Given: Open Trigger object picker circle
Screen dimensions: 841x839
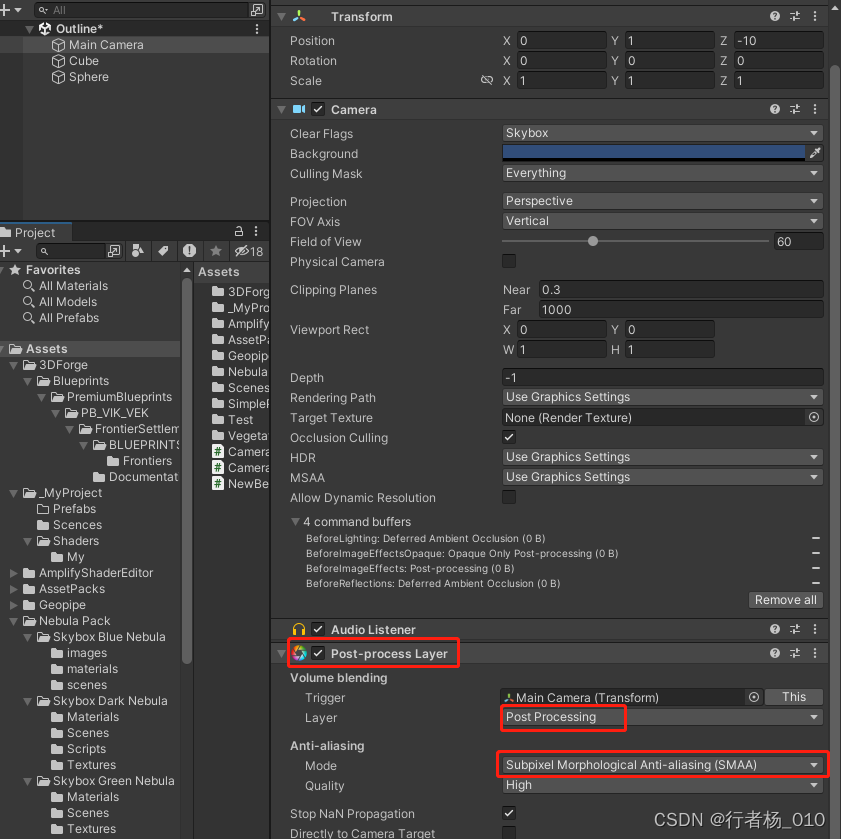Looking at the screenshot, I should 754,697.
